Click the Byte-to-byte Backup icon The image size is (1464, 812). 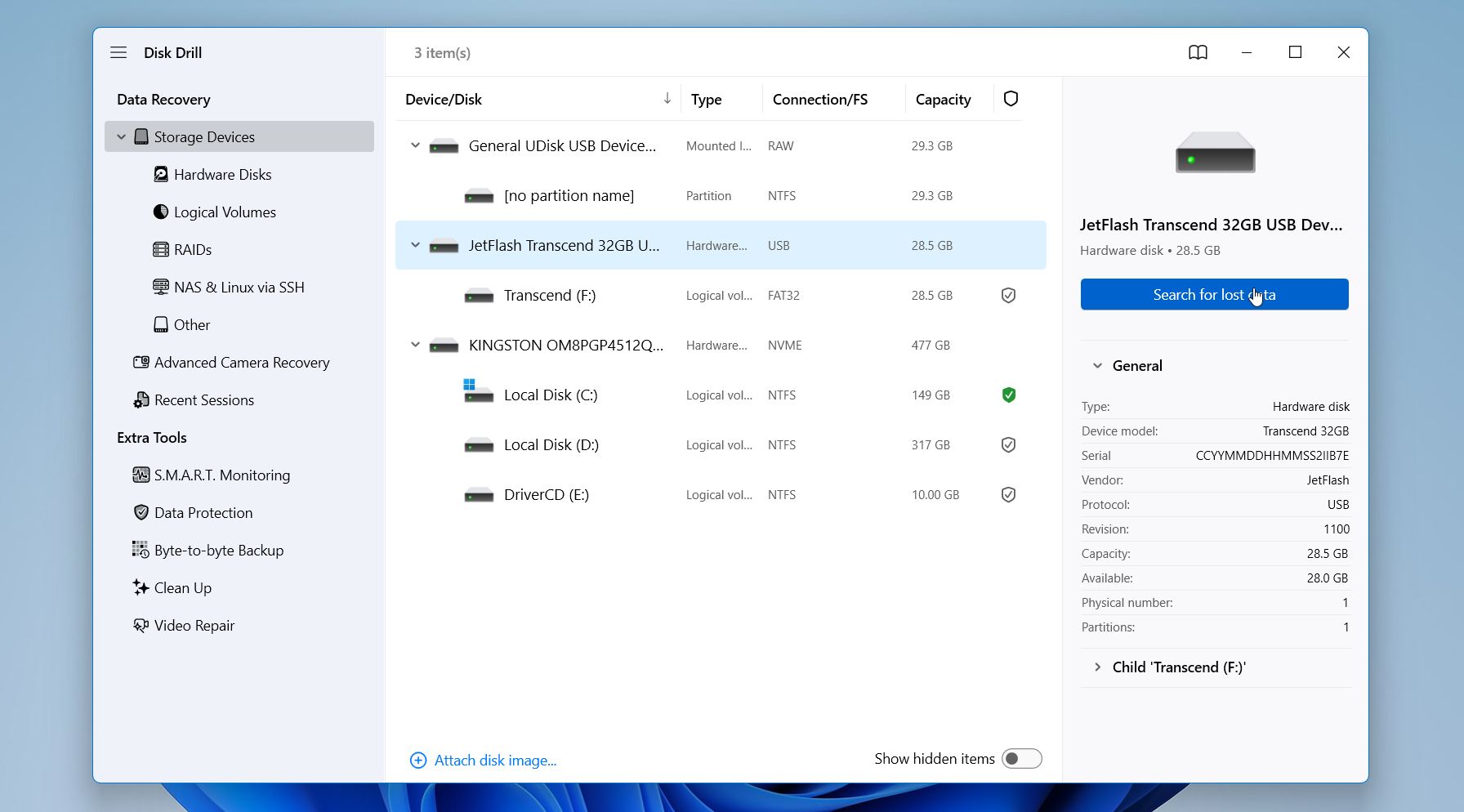click(141, 550)
